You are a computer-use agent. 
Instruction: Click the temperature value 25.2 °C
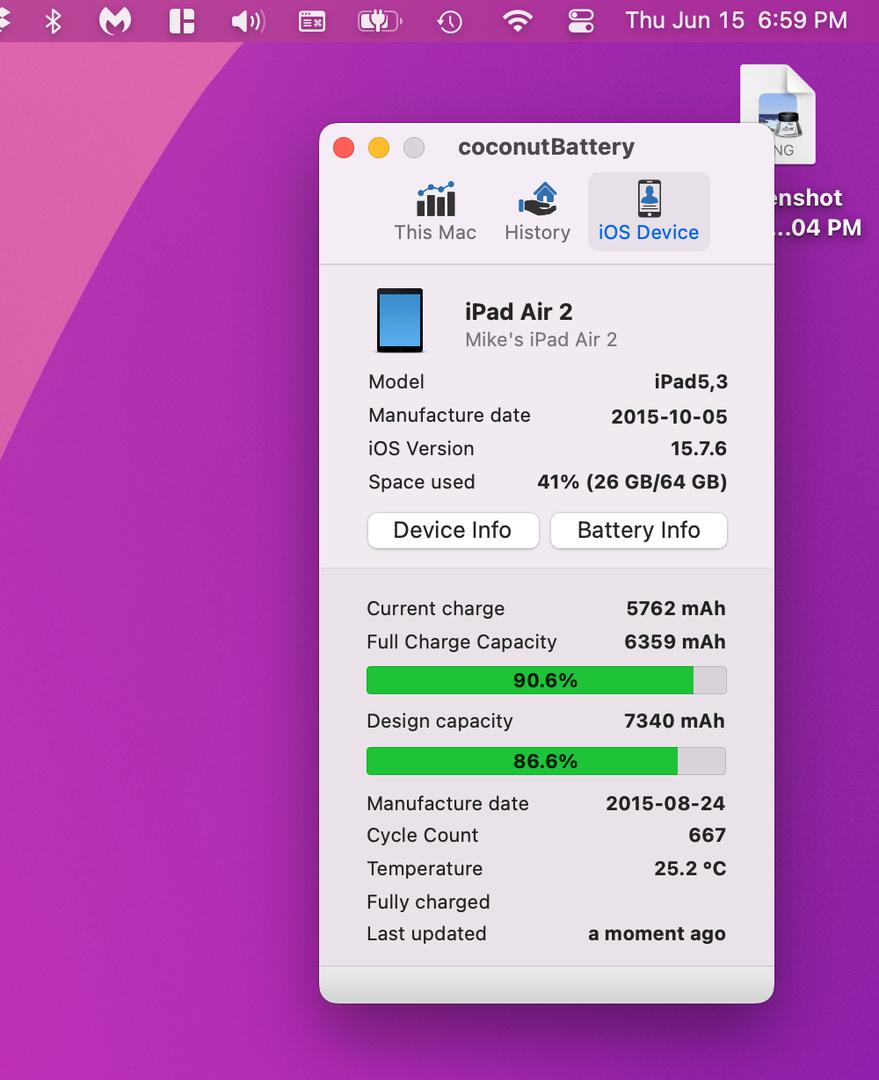(x=690, y=868)
